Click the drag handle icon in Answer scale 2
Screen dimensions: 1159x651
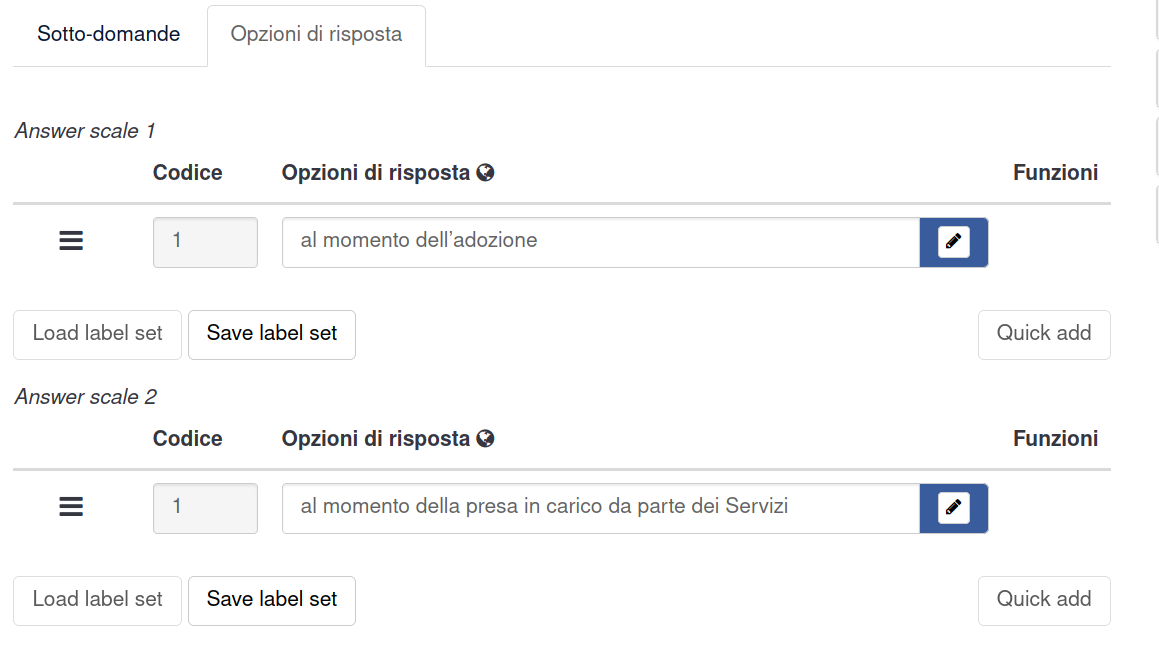coord(71,507)
